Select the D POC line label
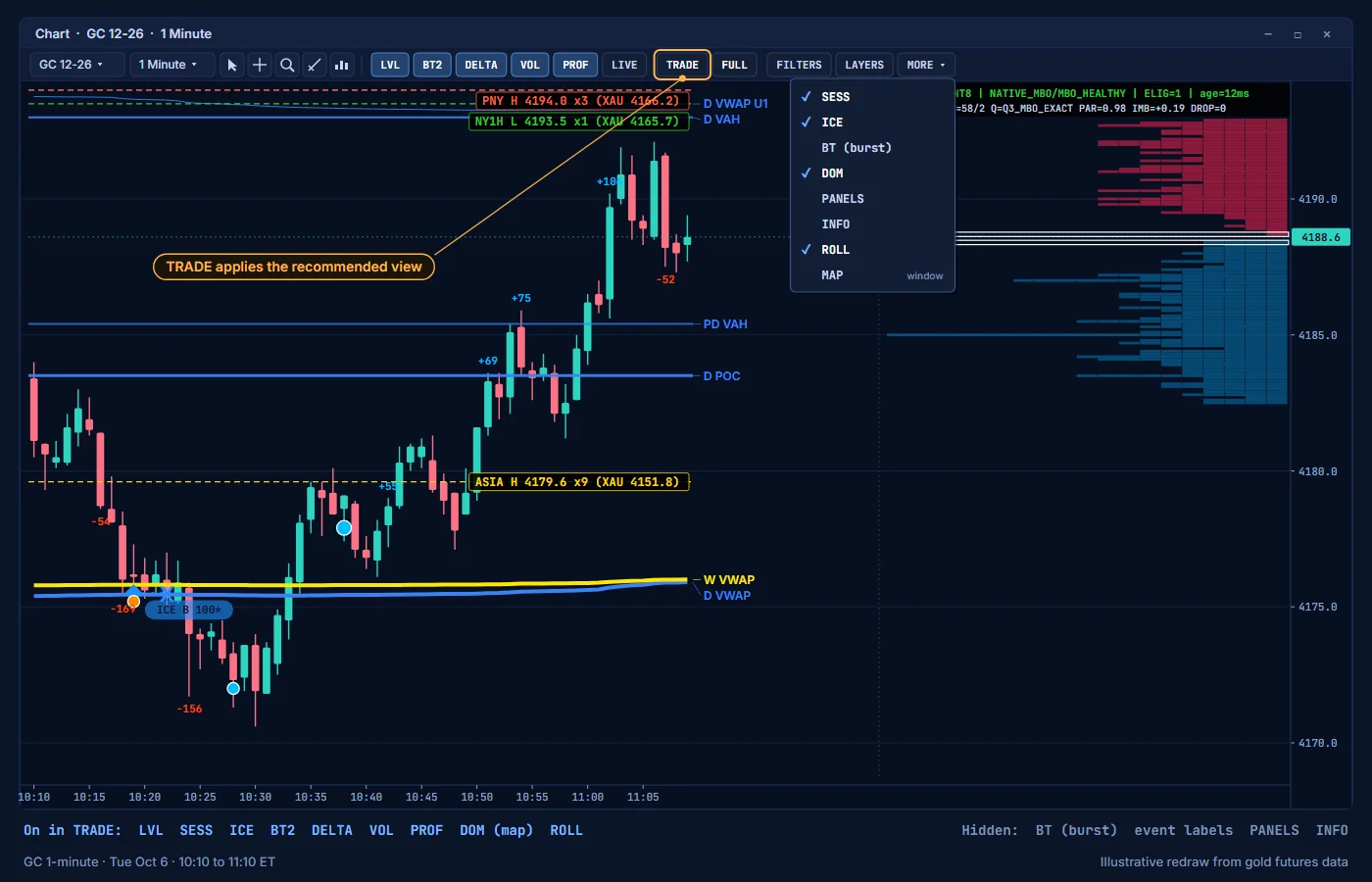The width and height of the screenshot is (1372, 882). 721,376
